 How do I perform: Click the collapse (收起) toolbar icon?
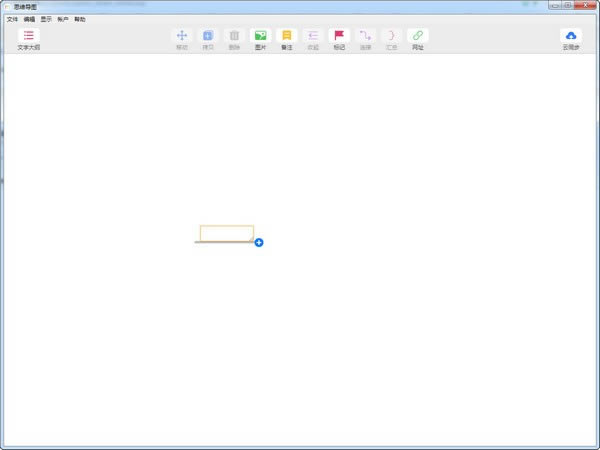coord(313,36)
